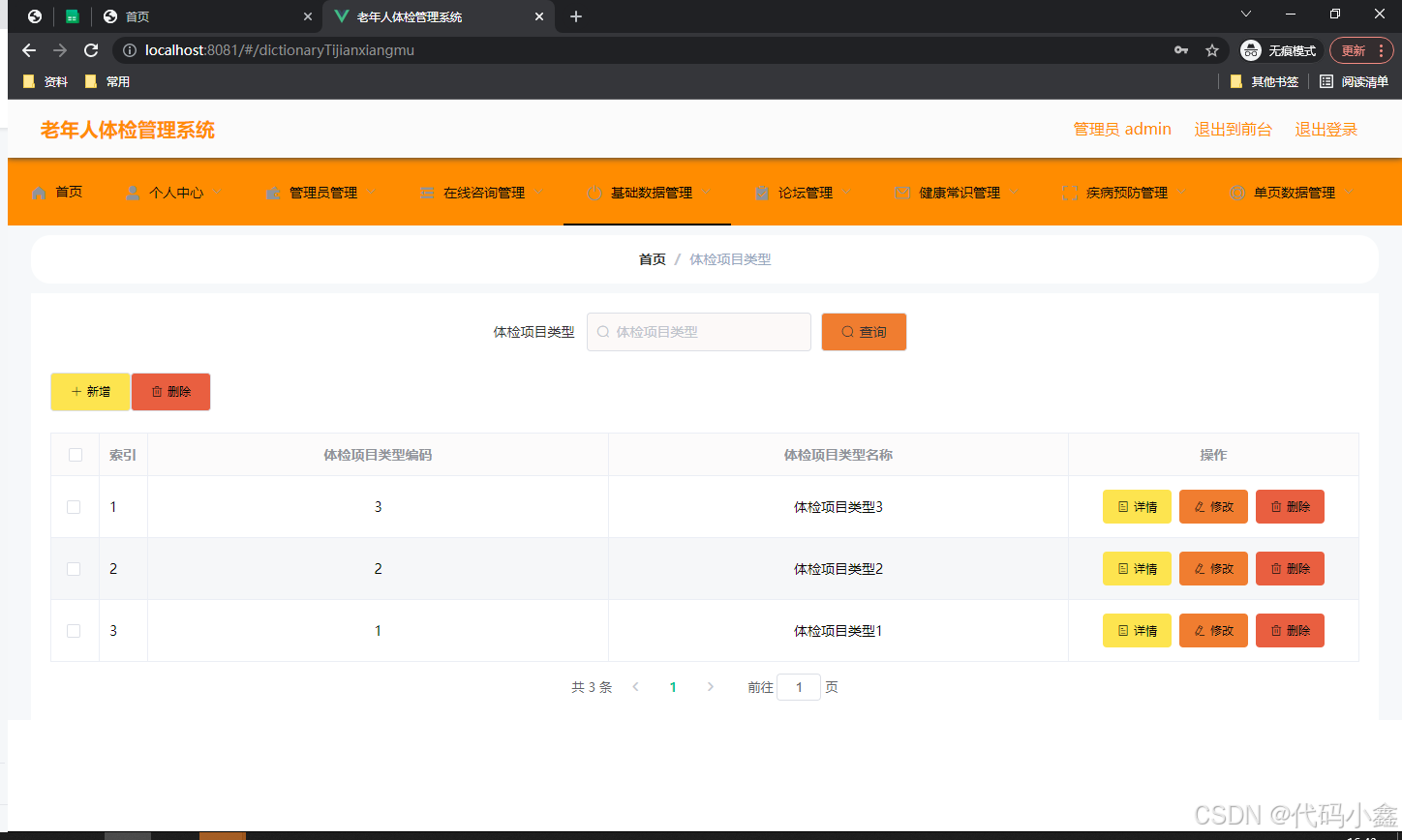Open 详情 for 体检项目类型1
The image size is (1402, 840).
click(x=1137, y=631)
